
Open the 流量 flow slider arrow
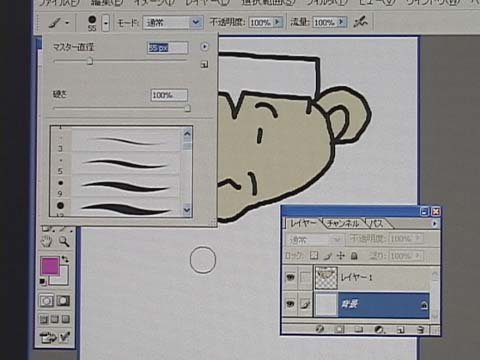[341, 22]
